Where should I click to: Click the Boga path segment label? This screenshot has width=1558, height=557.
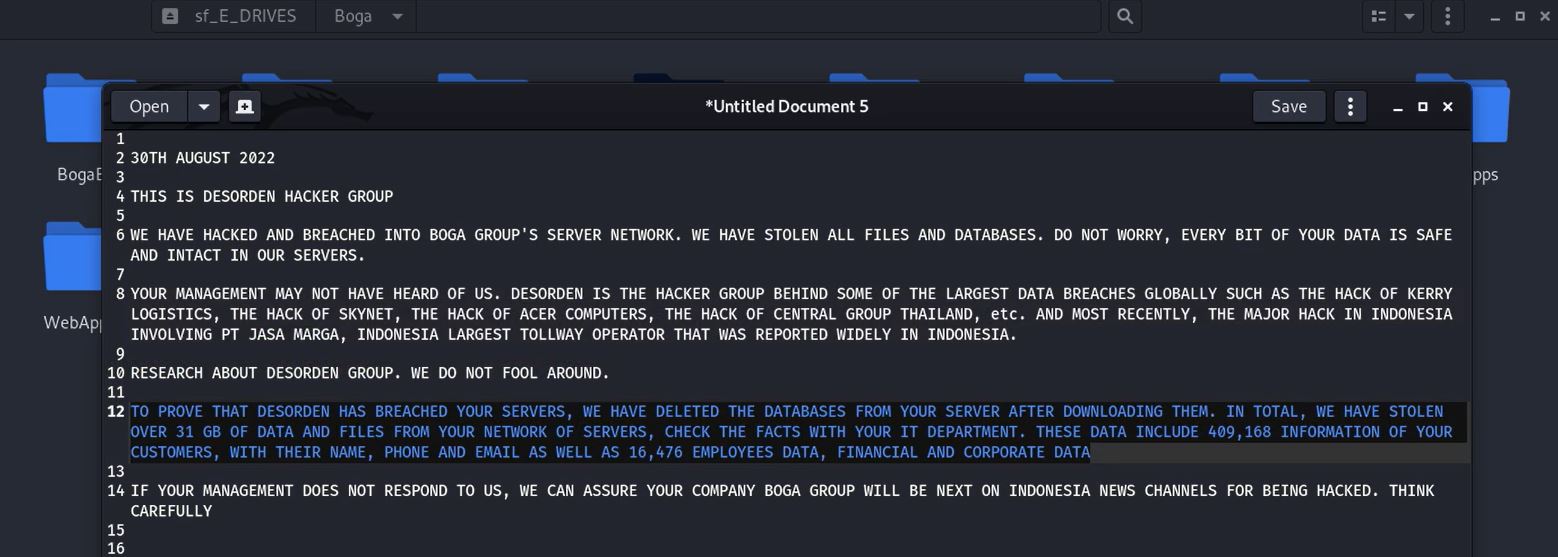coord(353,16)
